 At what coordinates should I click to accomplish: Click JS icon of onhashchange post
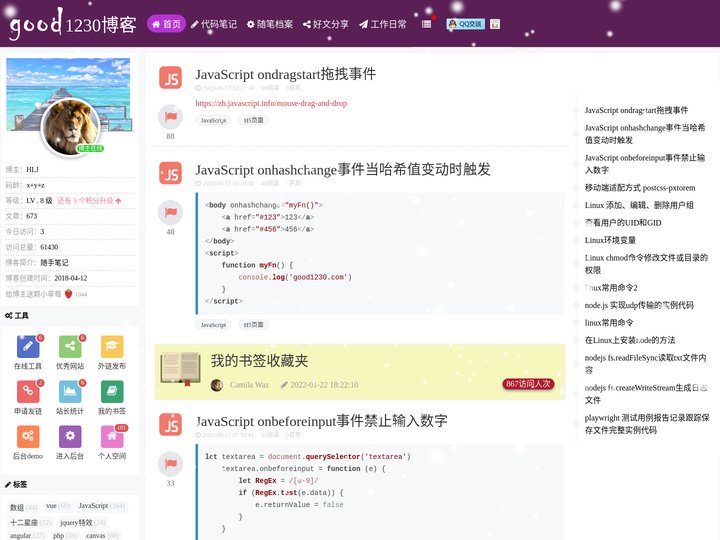170,173
